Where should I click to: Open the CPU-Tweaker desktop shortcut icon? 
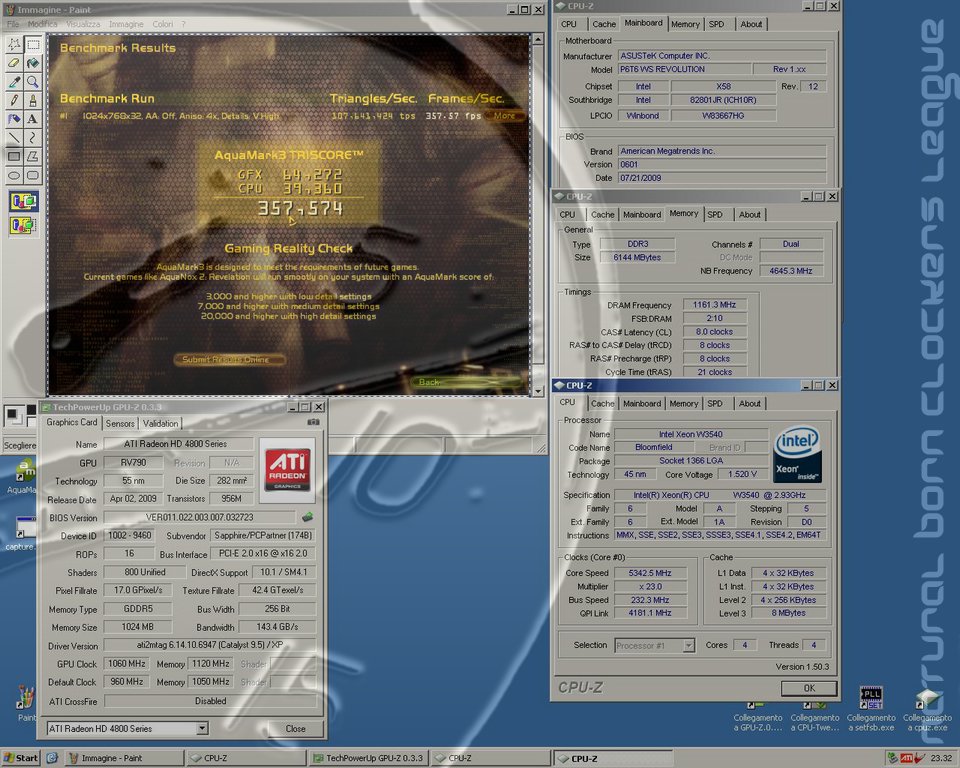point(814,717)
